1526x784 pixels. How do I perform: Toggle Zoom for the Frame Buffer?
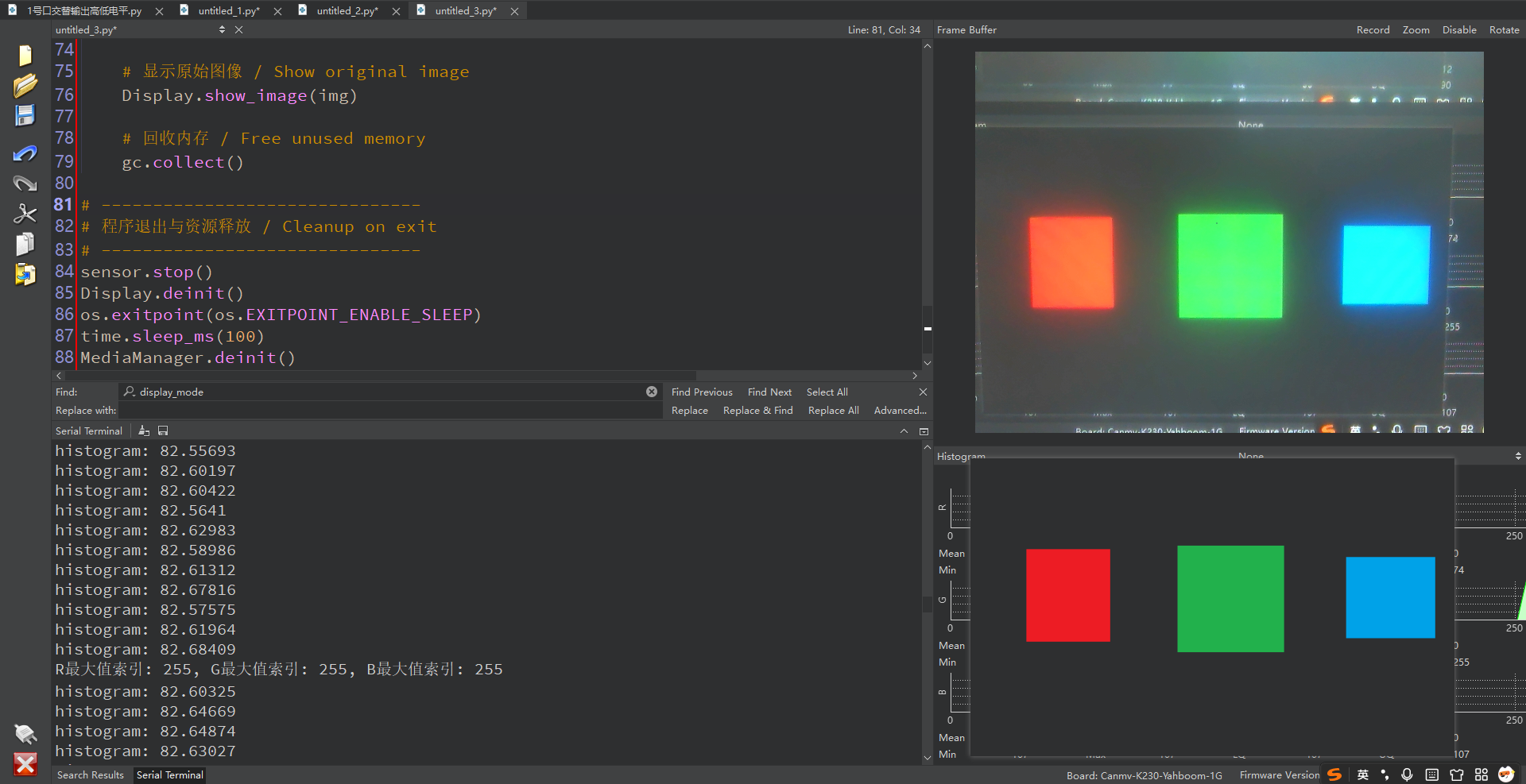(x=1416, y=29)
